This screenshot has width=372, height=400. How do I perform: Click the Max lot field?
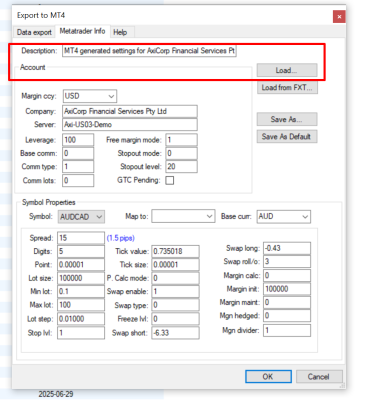point(81,305)
